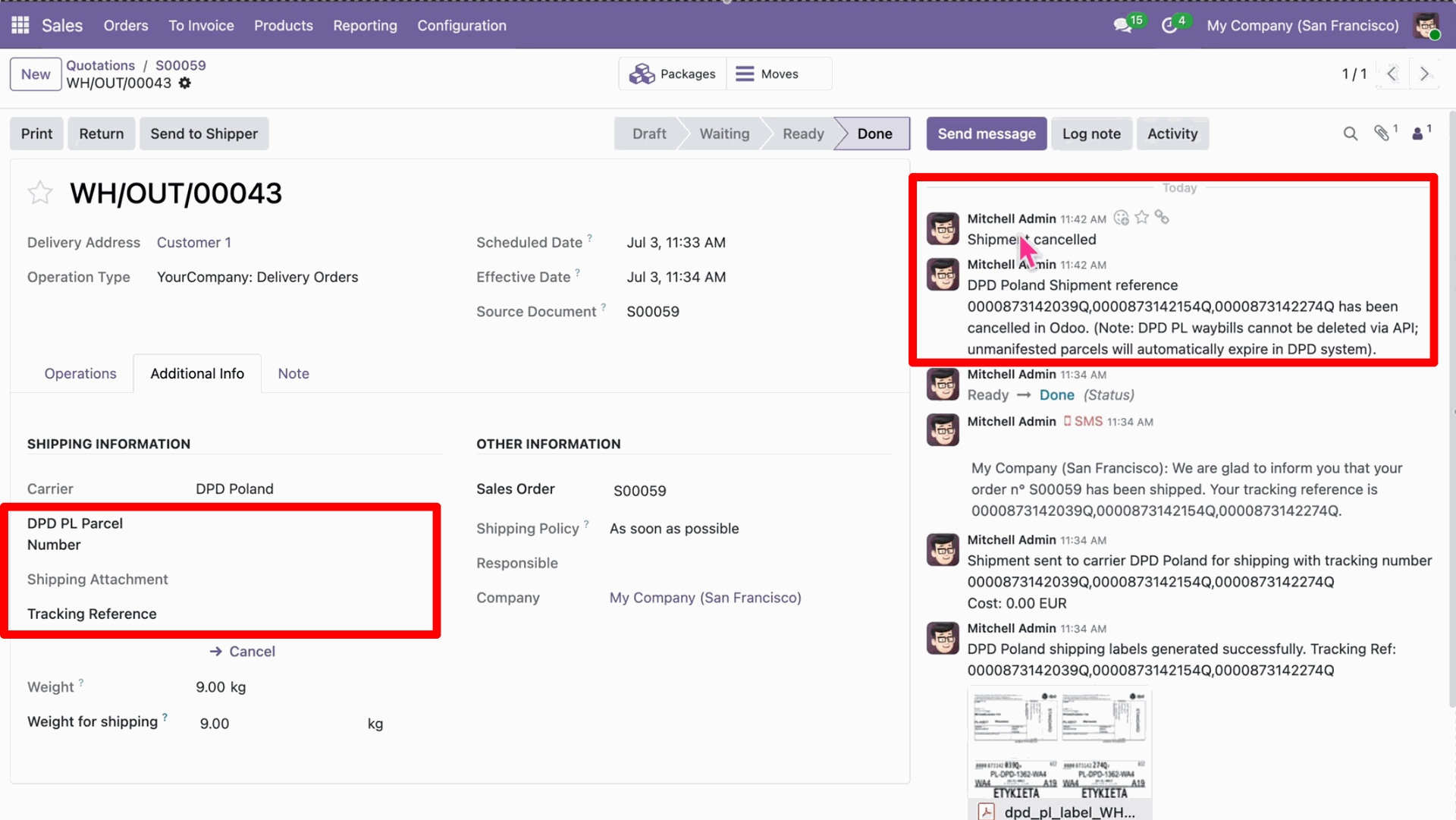Click the Responsible field
This screenshot has height=820, width=1456.
click(751, 564)
